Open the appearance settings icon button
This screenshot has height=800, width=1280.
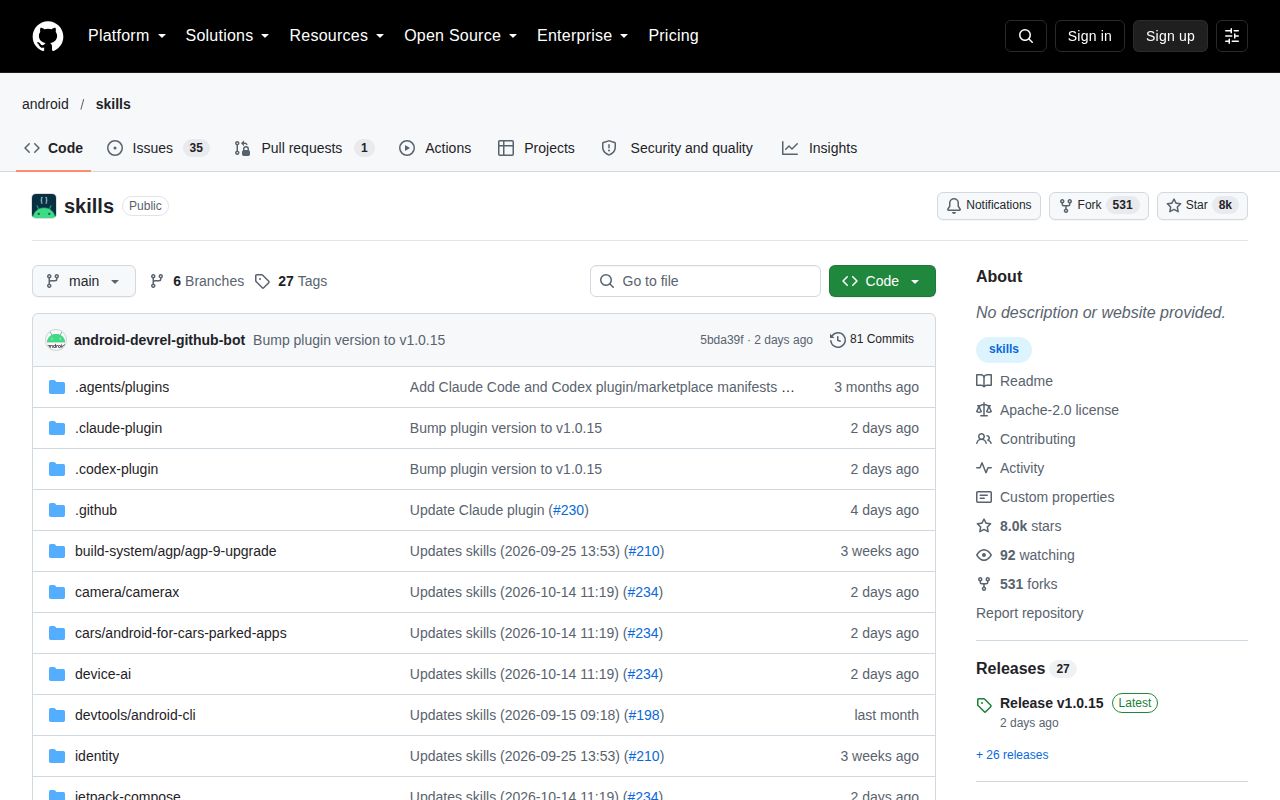pos(1232,36)
